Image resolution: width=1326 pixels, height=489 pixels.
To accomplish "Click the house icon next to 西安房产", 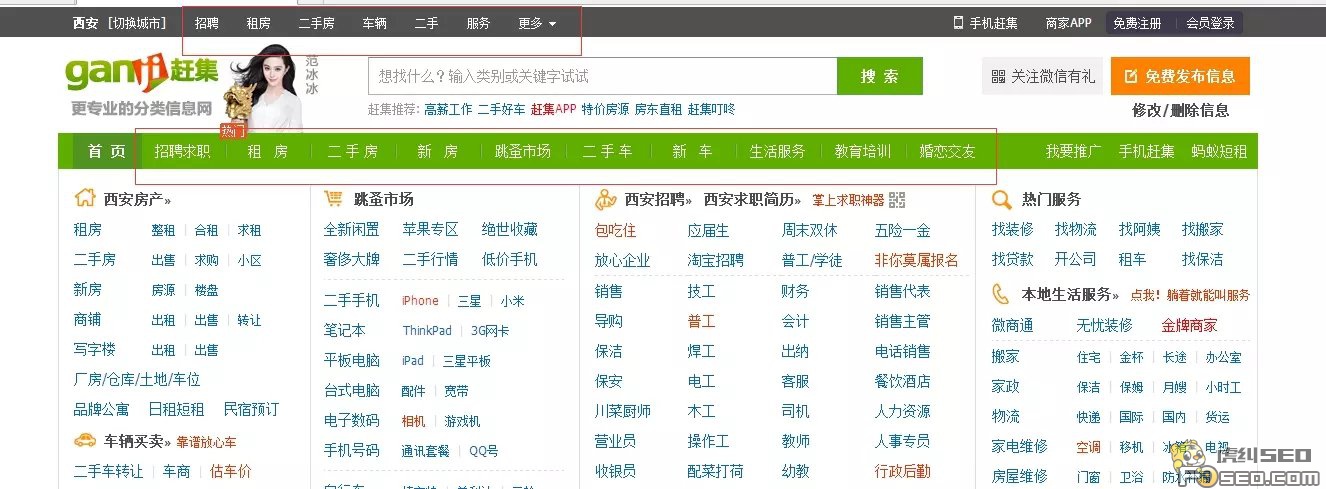I will (85, 198).
